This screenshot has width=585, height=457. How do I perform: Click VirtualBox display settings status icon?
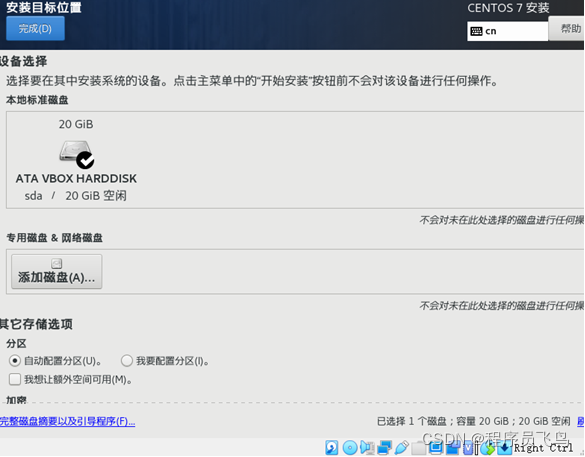(435, 447)
